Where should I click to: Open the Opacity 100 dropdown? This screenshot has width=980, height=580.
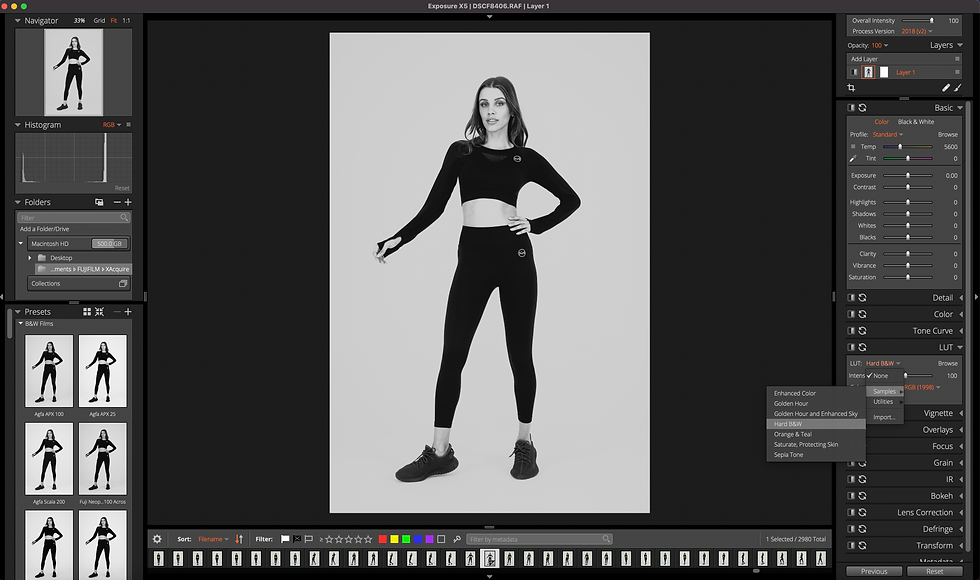[879, 45]
